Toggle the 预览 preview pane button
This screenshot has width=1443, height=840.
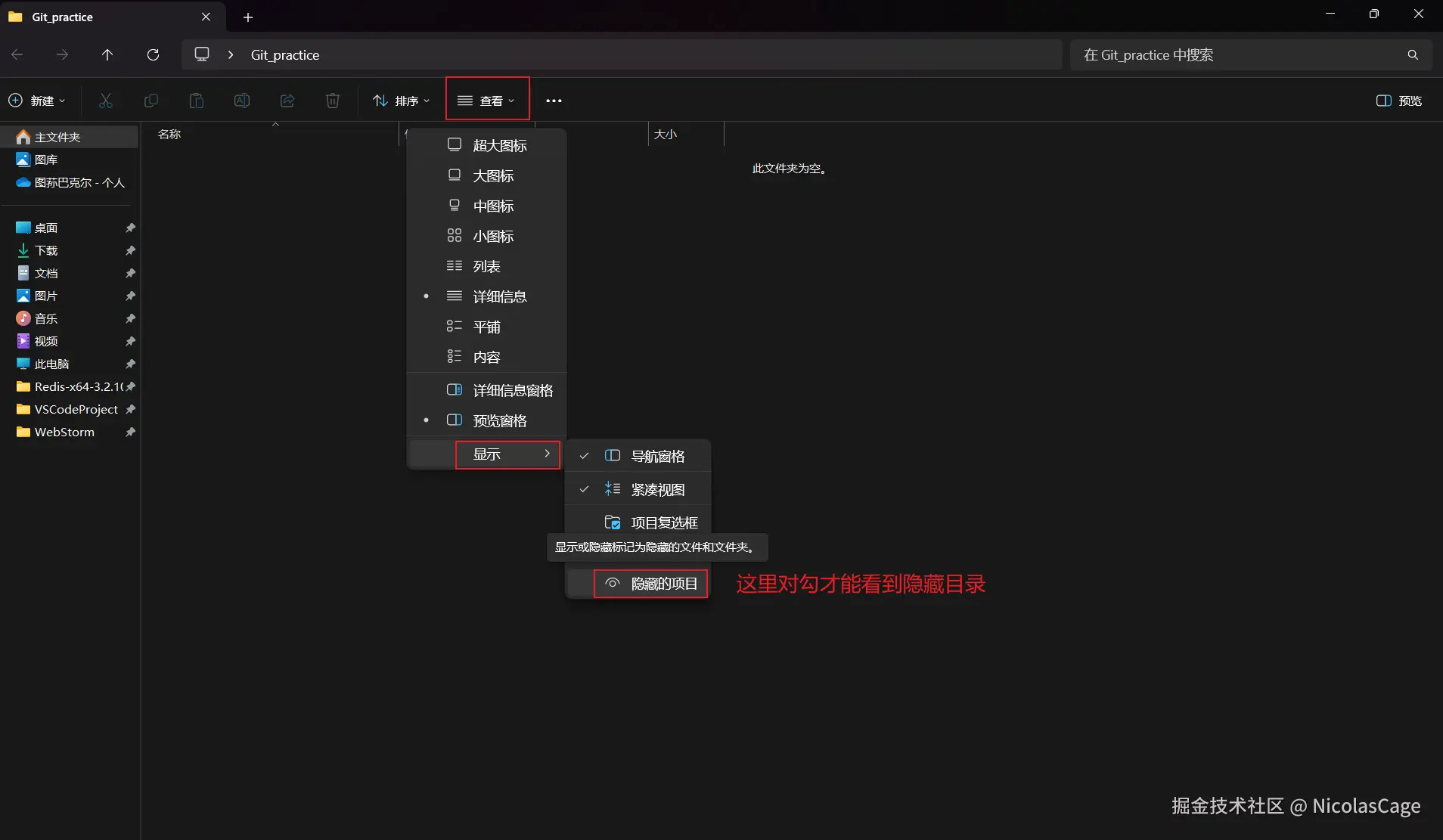coord(1399,101)
